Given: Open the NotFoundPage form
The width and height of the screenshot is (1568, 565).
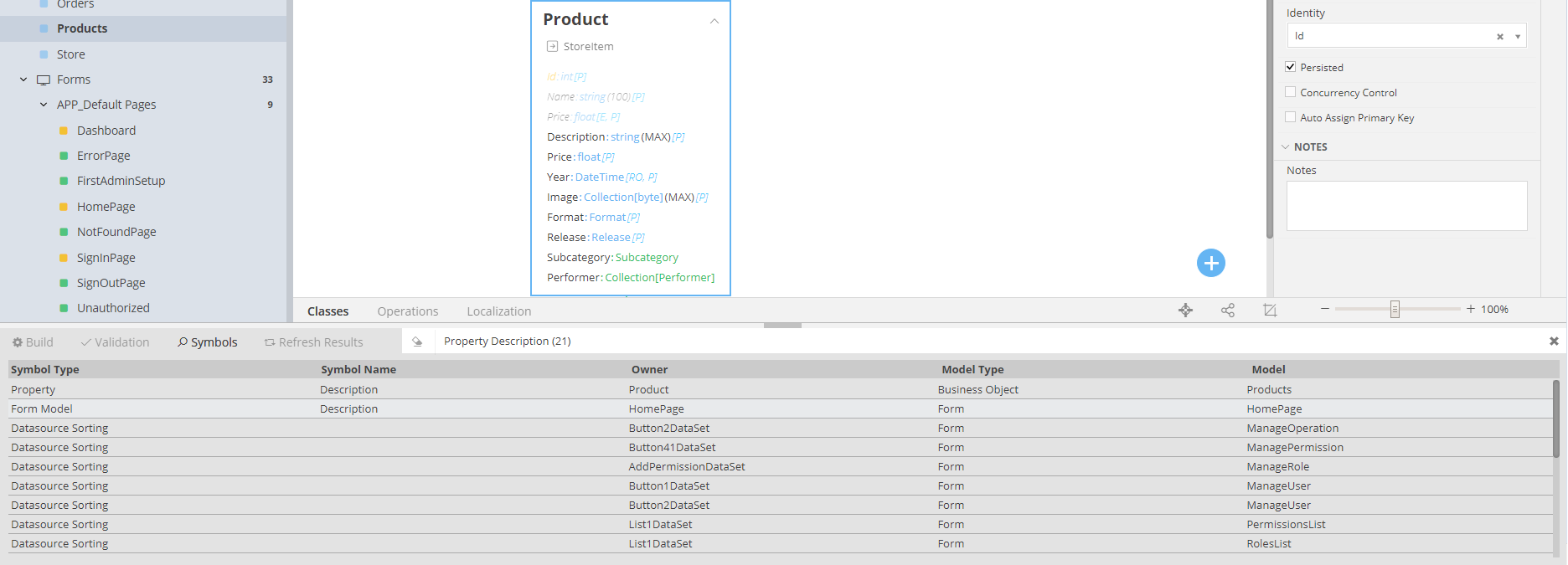Looking at the screenshot, I should (x=116, y=232).
